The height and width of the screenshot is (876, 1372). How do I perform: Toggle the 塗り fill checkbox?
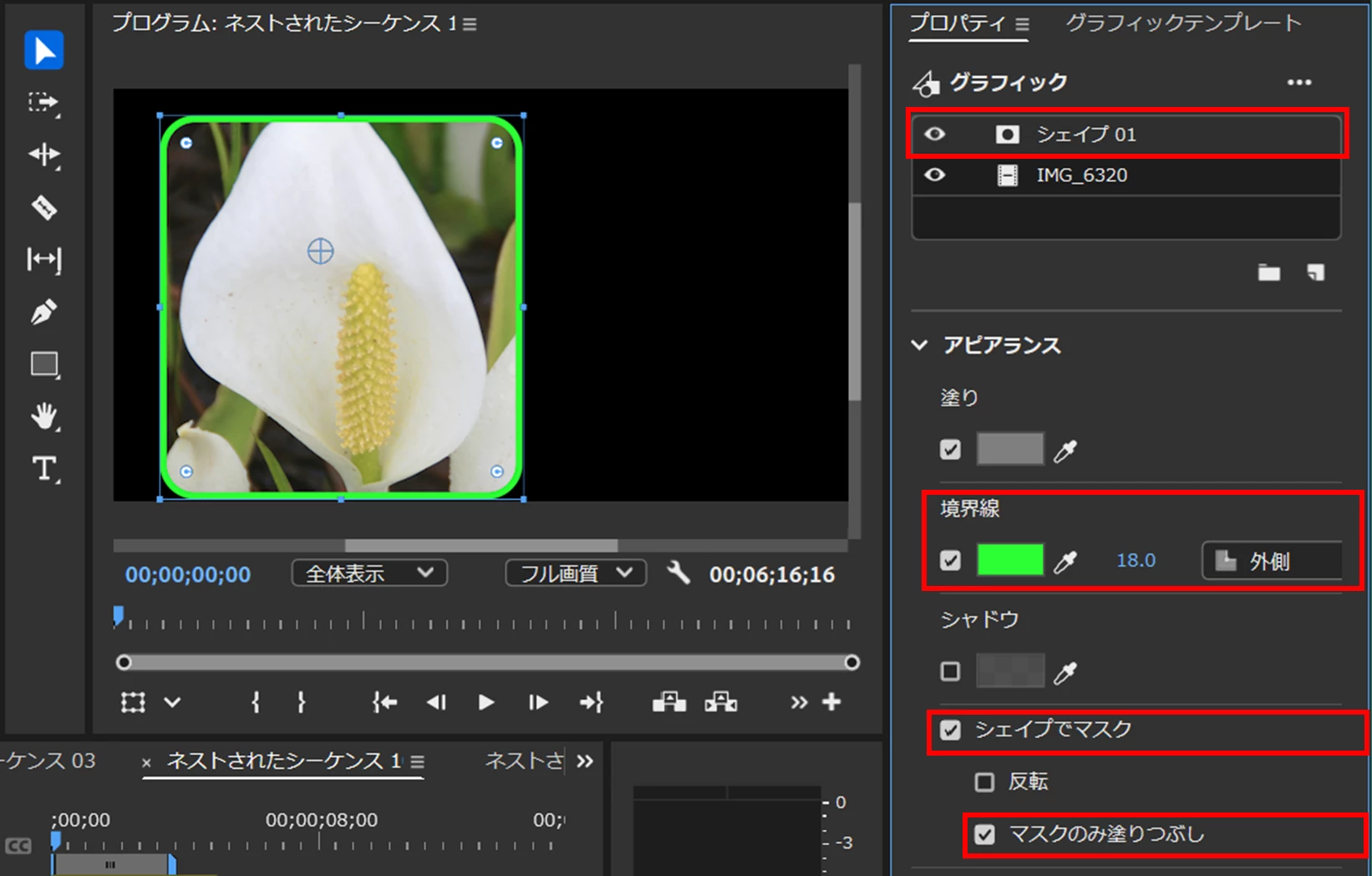click(950, 450)
